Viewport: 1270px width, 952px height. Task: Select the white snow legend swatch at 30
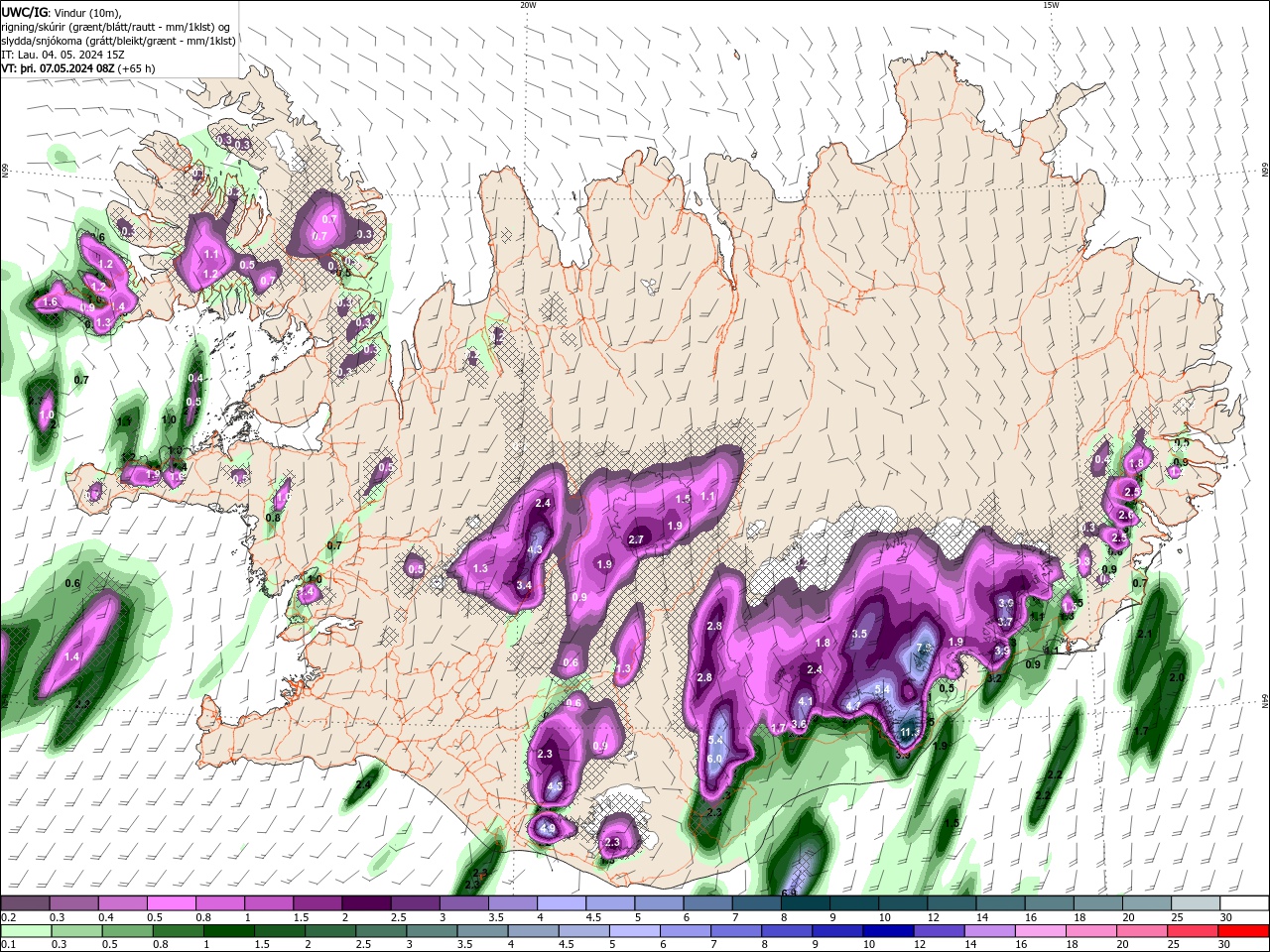(x=1245, y=903)
